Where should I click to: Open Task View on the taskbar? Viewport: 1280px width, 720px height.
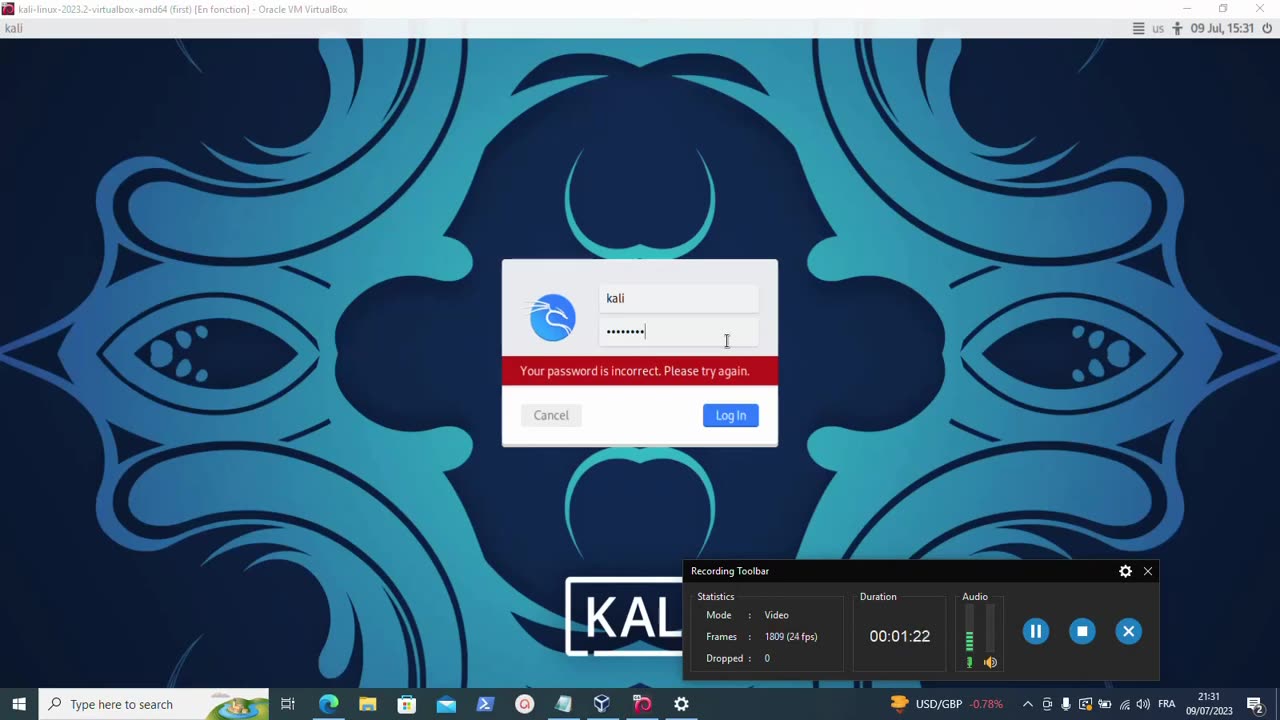[x=288, y=704]
